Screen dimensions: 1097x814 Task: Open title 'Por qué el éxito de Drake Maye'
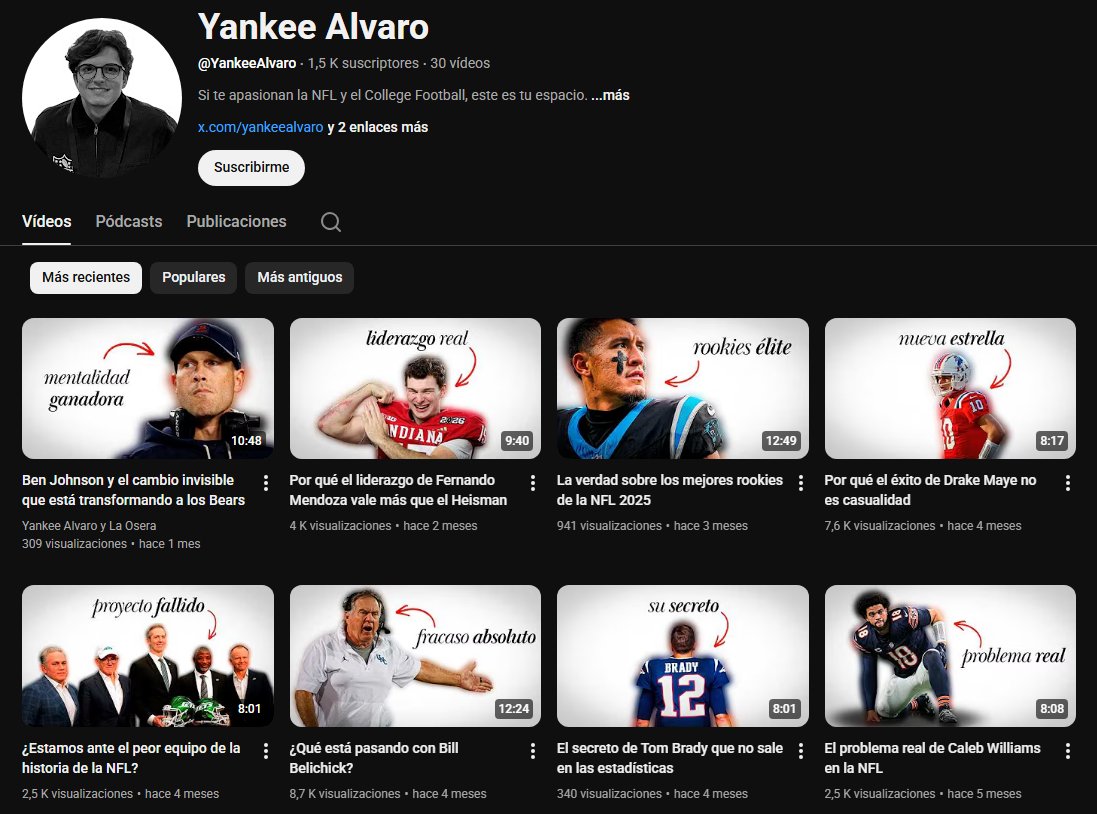click(x=930, y=490)
